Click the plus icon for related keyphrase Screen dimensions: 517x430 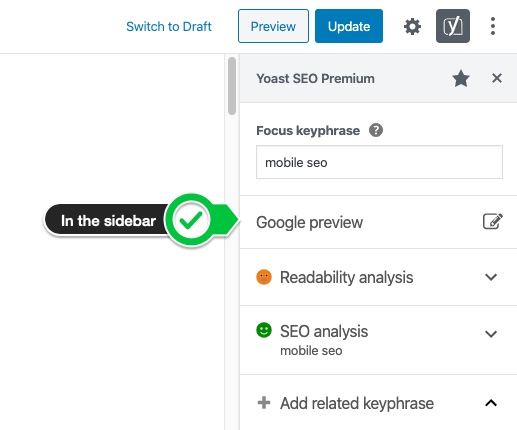coord(264,403)
